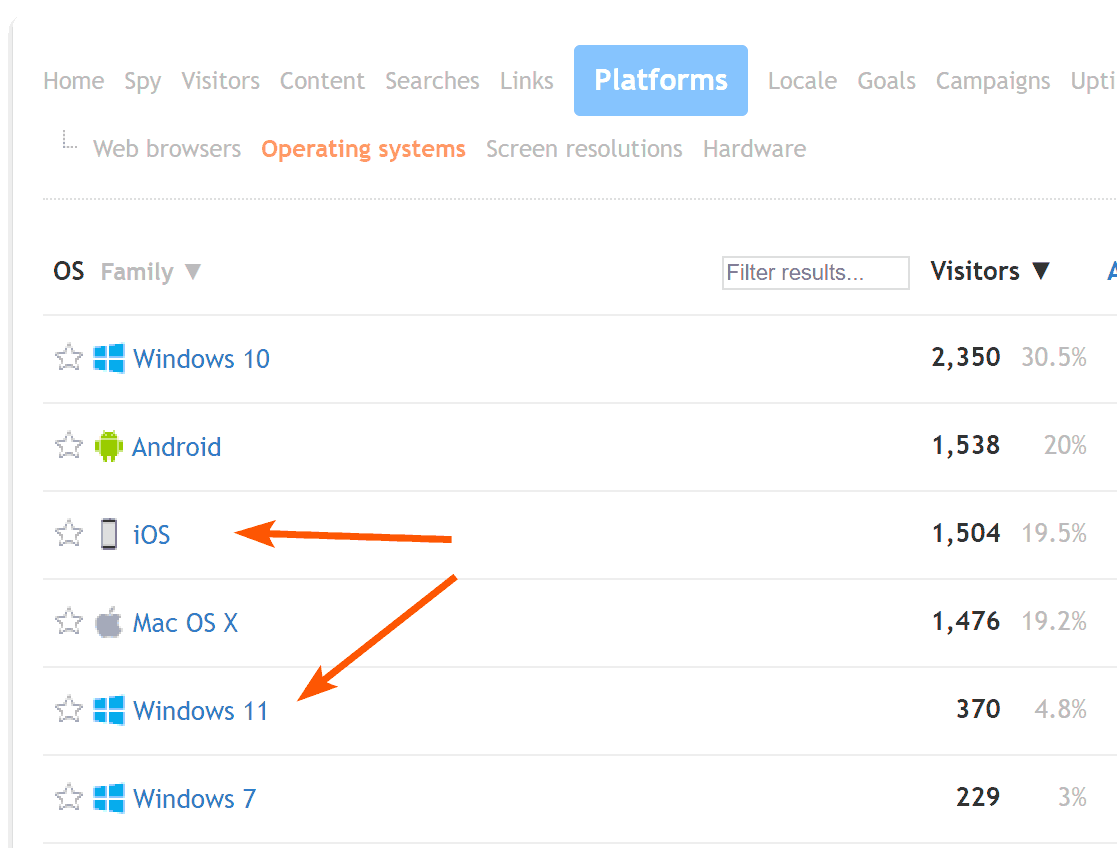Image resolution: width=1117 pixels, height=848 pixels.
Task: Open the Campaigns section
Action: tap(992, 81)
